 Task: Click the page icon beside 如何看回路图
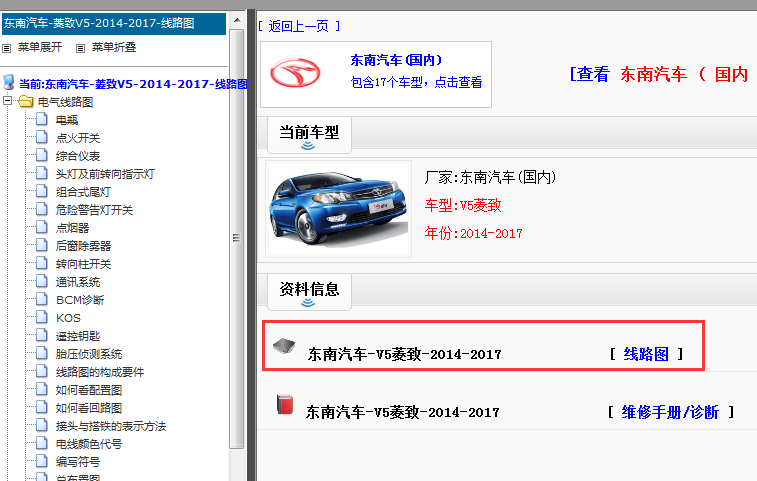(x=42, y=407)
